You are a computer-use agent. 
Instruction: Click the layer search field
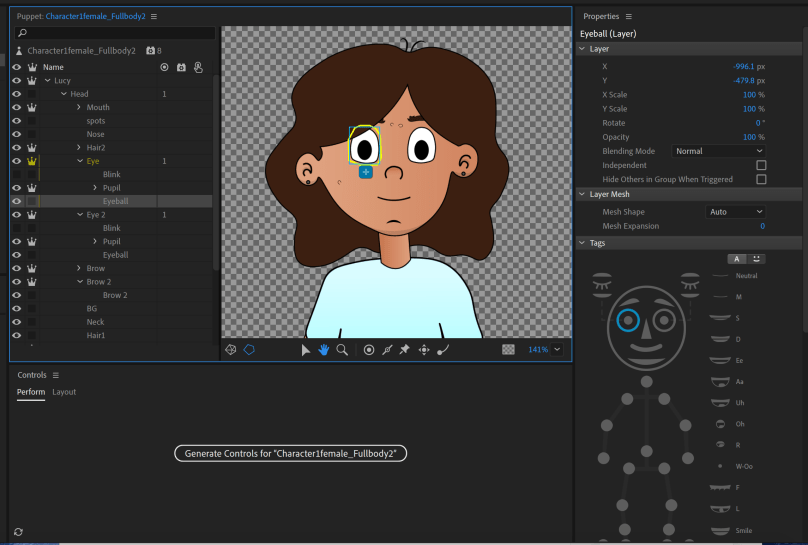coord(115,33)
